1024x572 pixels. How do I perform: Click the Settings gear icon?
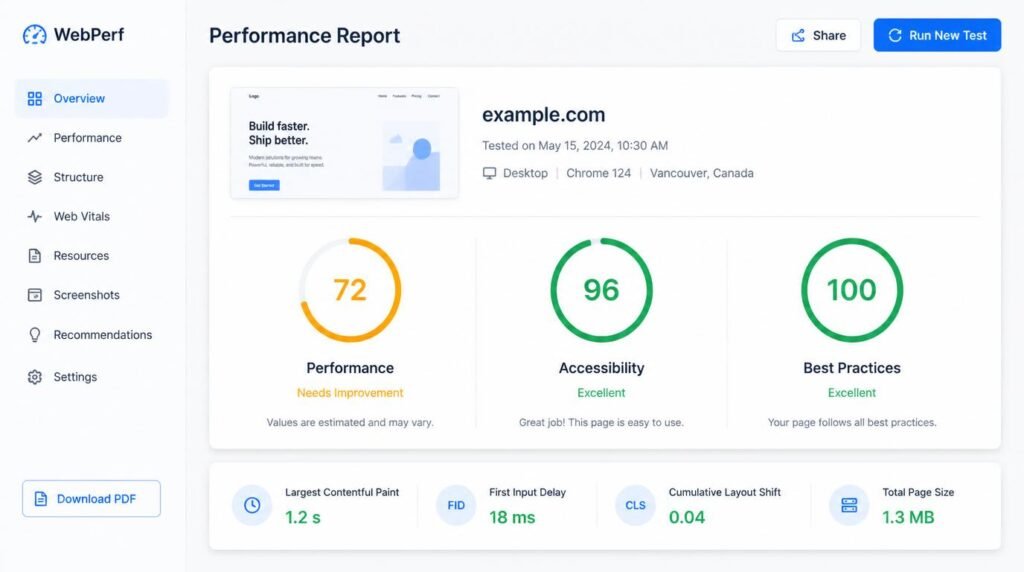35,377
